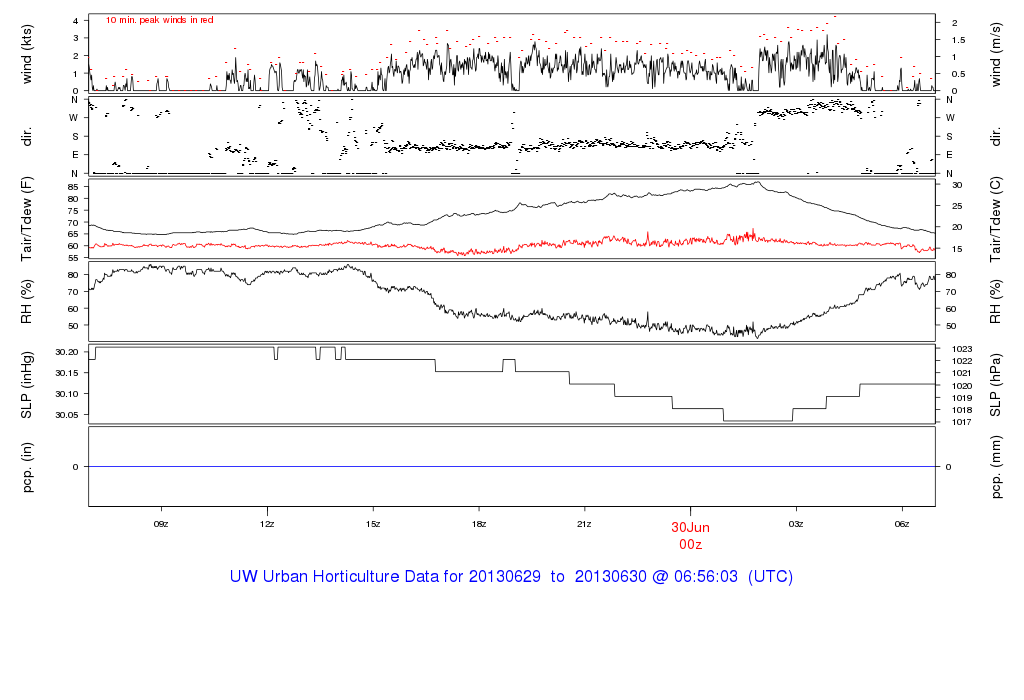The width and height of the screenshot is (1024, 700).
Task: Click the red dewpoint curve
Action: 512,244
